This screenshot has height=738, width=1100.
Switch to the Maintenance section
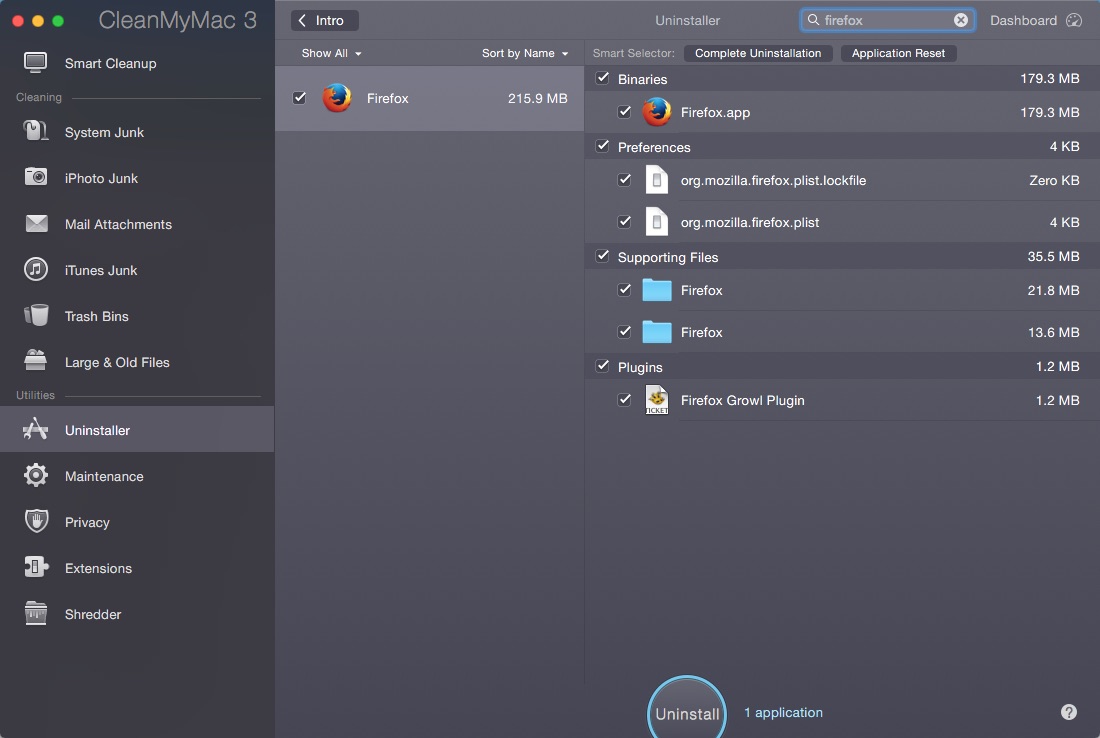click(x=104, y=476)
